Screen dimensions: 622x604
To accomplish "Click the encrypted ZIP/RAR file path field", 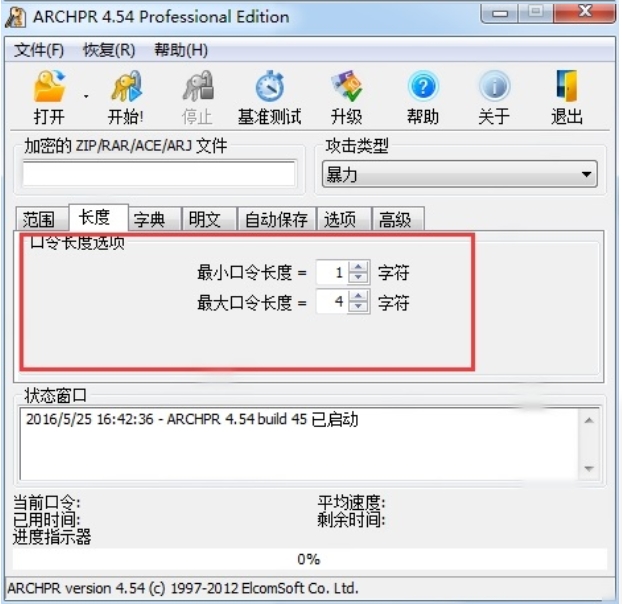I will 159,173.
